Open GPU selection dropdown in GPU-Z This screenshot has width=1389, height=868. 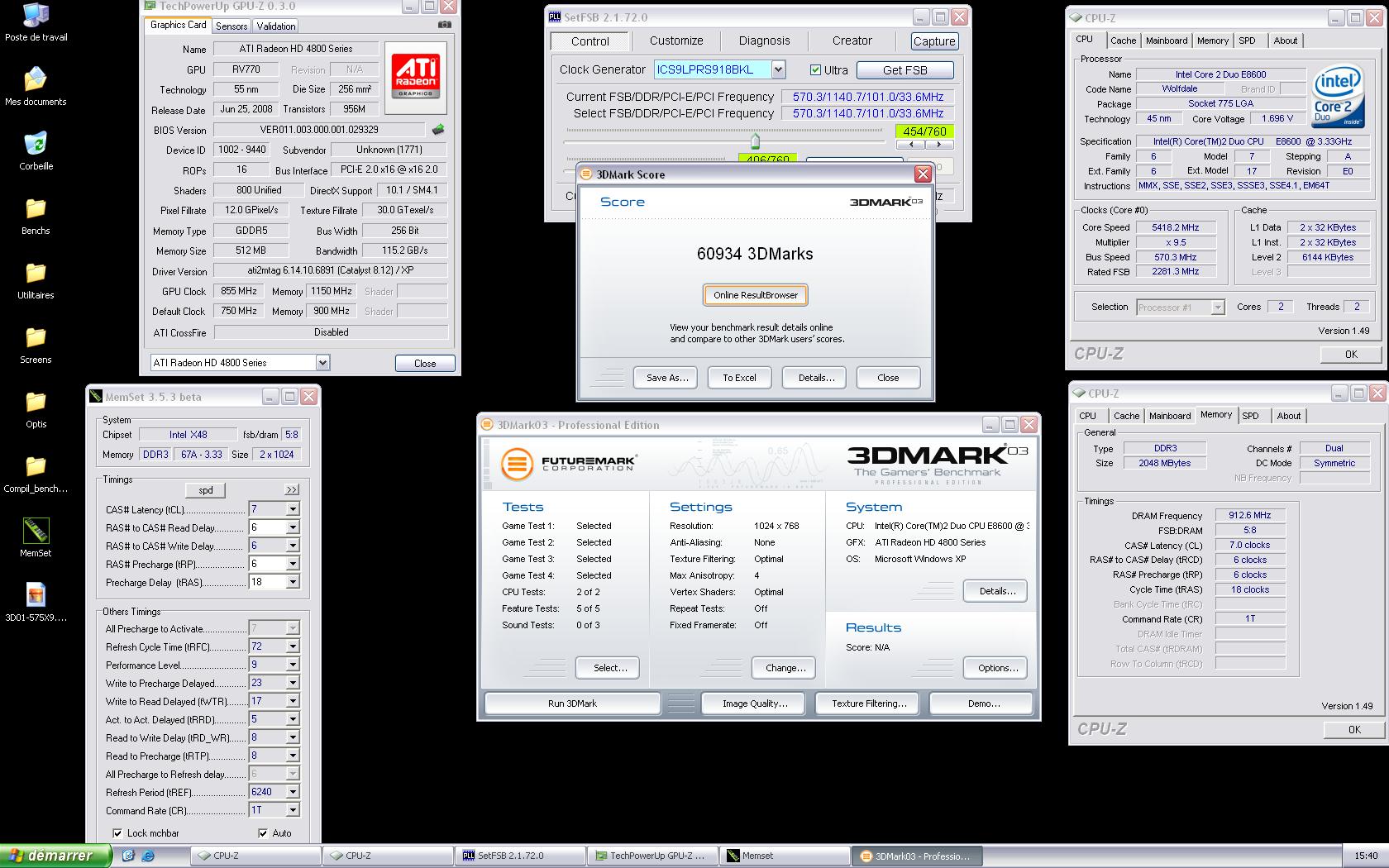tap(322, 363)
